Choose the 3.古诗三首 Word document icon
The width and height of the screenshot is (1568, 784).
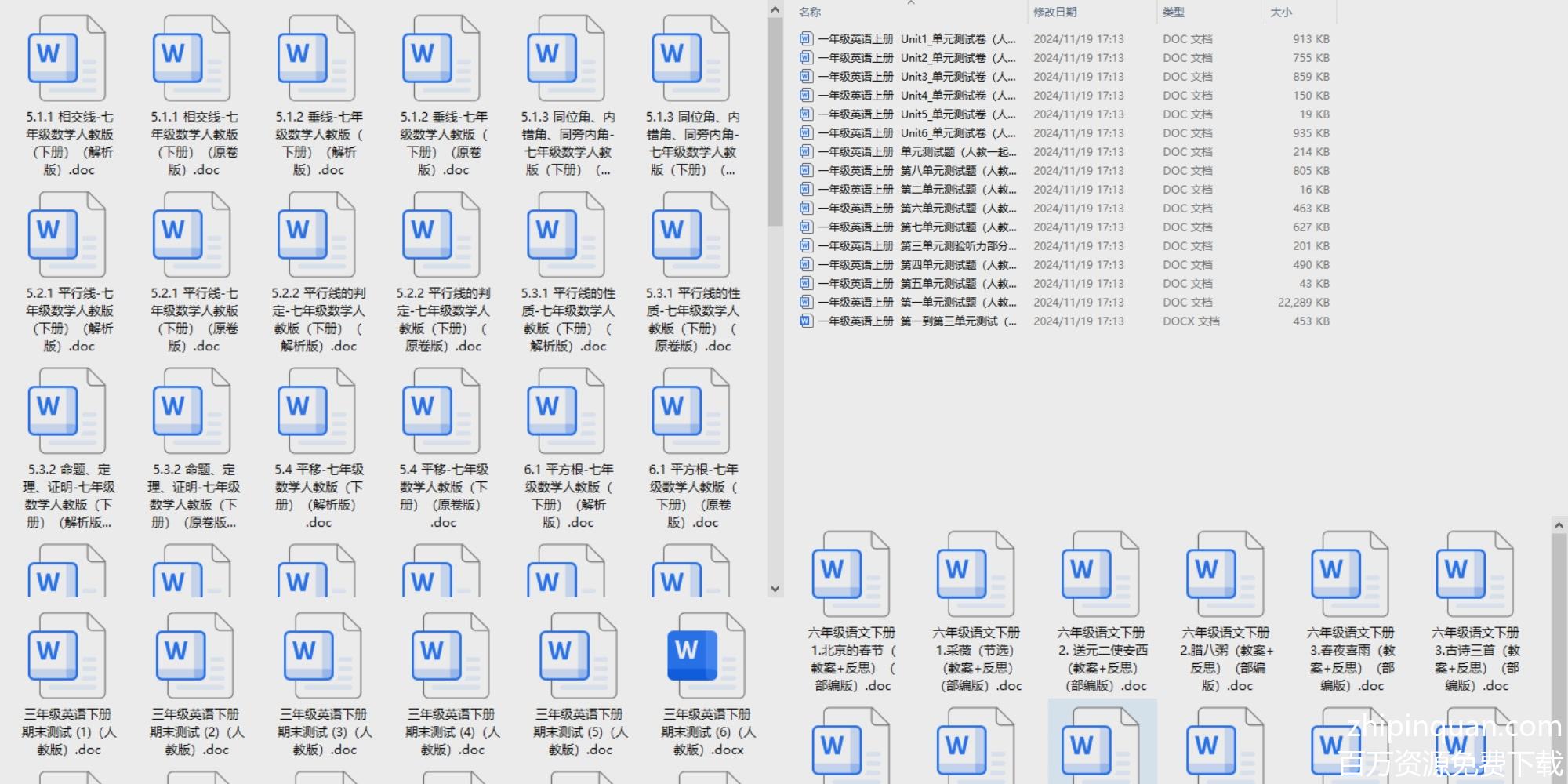pyautogui.click(x=1475, y=575)
